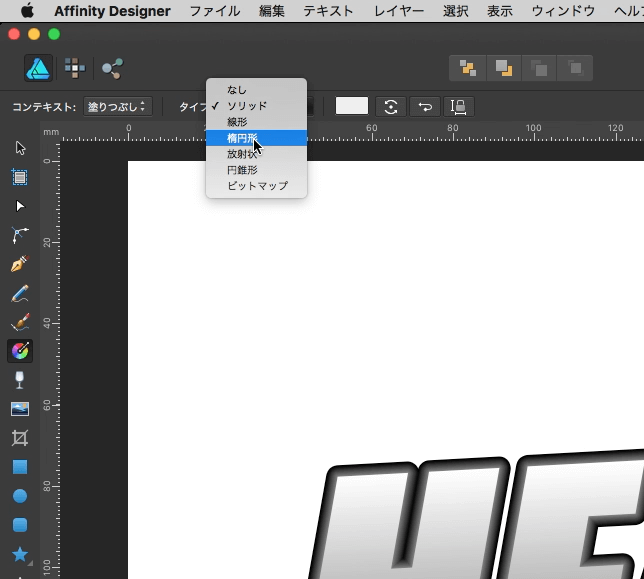Select the Vector Brush tool
Image resolution: width=644 pixels, height=579 pixels.
20,322
